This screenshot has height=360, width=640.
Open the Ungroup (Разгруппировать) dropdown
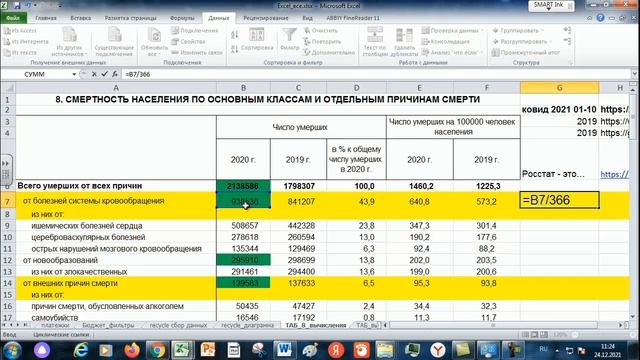(522, 42)
